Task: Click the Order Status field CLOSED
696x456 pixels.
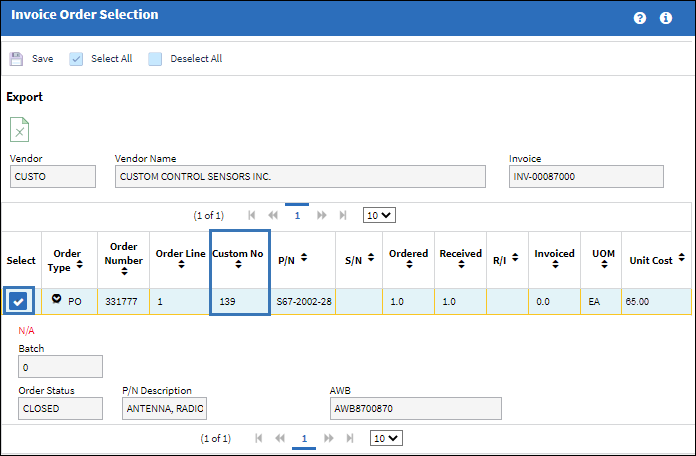Action: [x=60, y=408]
